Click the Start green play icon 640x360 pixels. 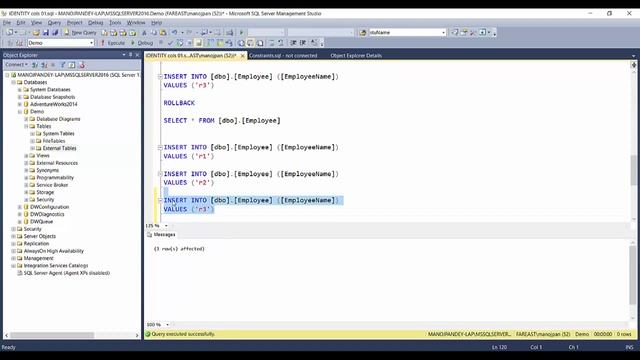click(x=241, y=32)
